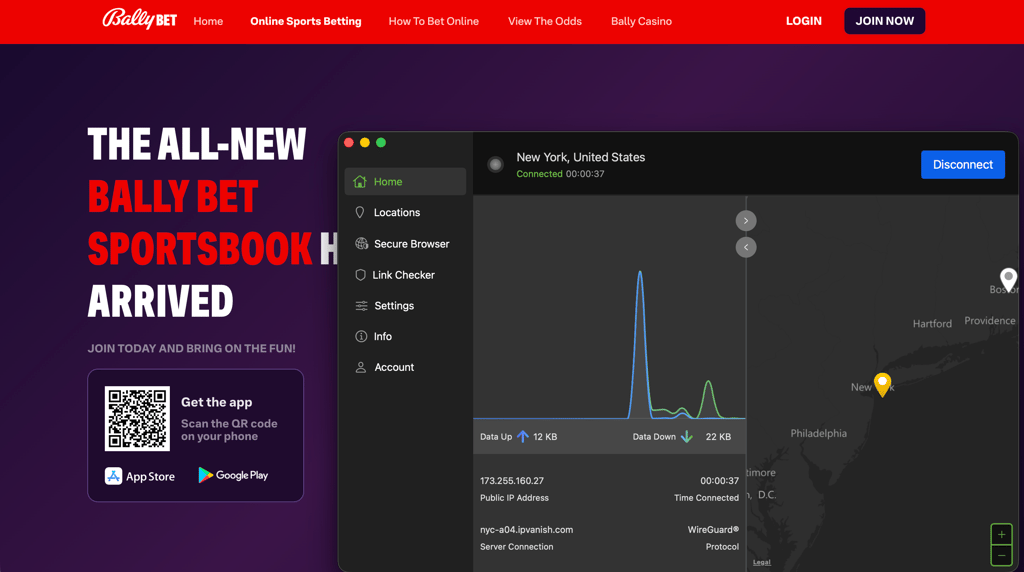Click the Providence map label
Image resolution: width=1024 pixels, height=572 pixels.
coord(989,321)
